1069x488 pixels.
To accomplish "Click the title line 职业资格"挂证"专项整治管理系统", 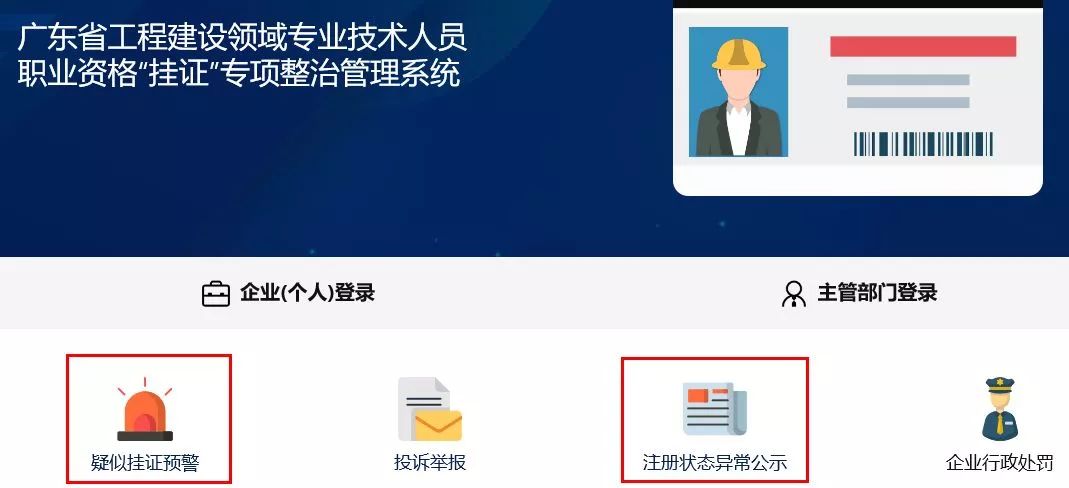I will tap(239, 74).
